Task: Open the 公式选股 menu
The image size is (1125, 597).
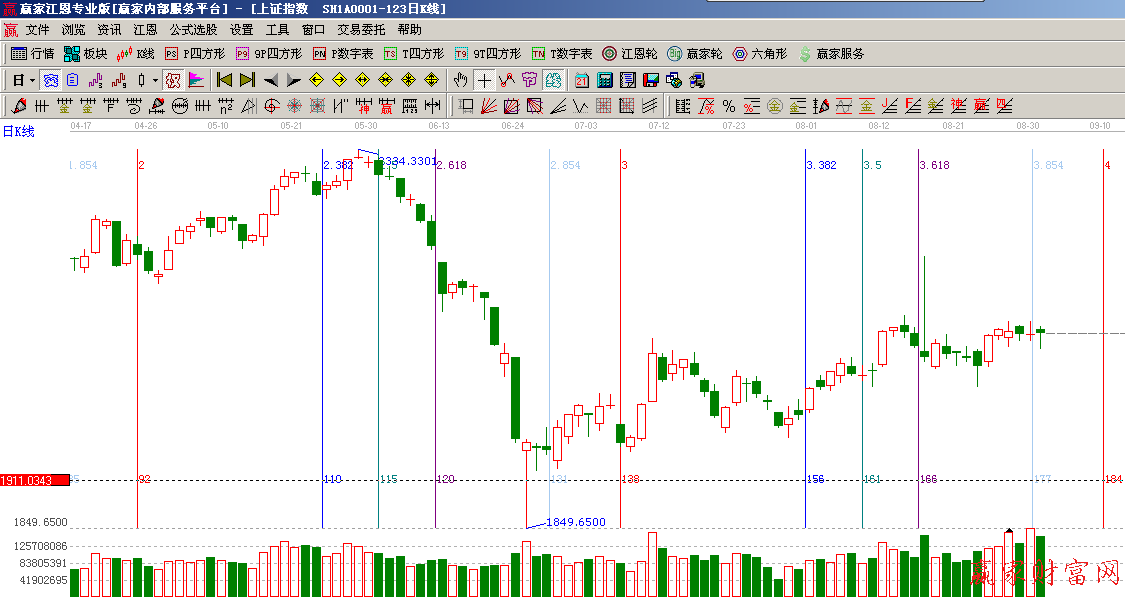Action: click(193, 30)
